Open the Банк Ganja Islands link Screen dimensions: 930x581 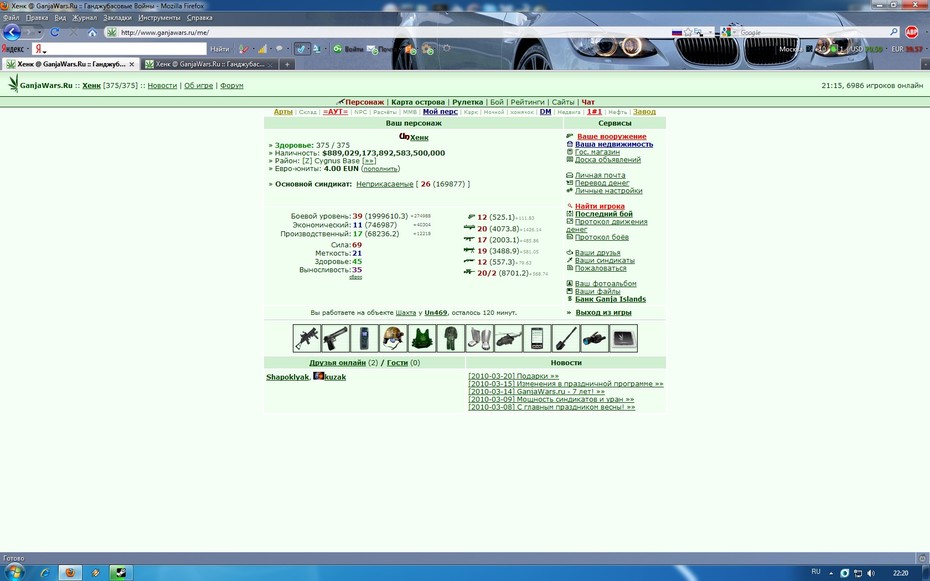coord(610,299)
